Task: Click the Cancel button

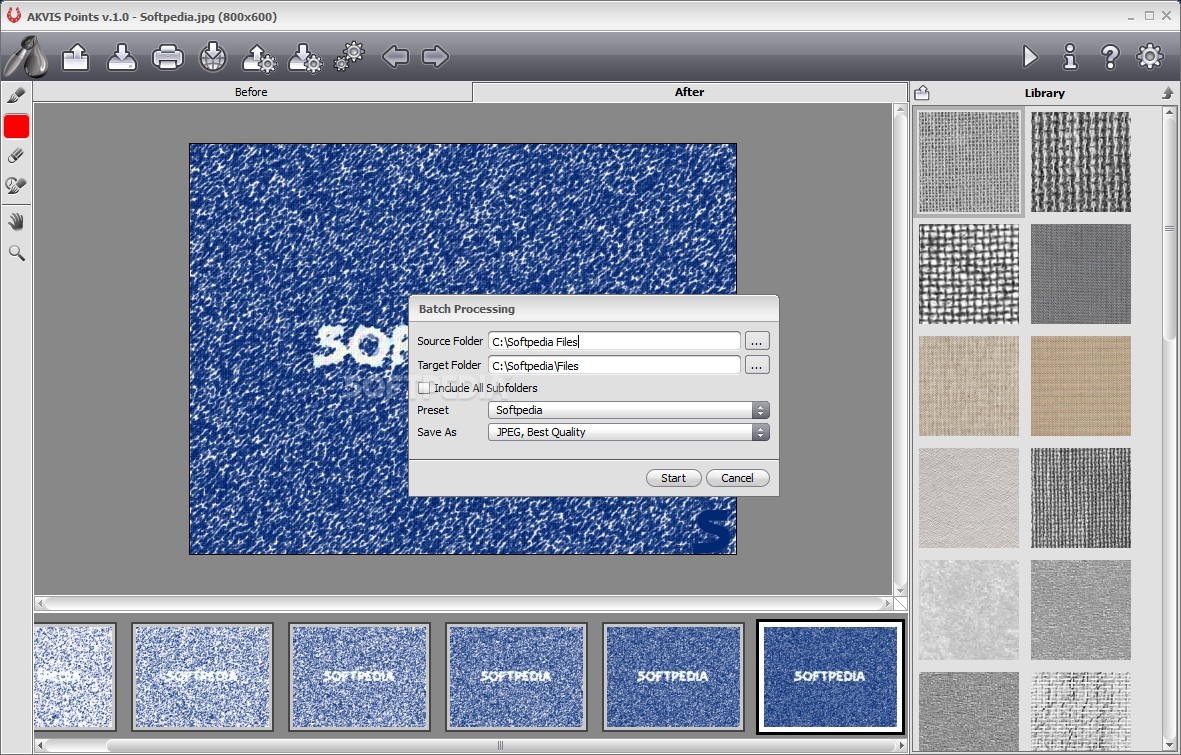Action: [x=737, y=478]
